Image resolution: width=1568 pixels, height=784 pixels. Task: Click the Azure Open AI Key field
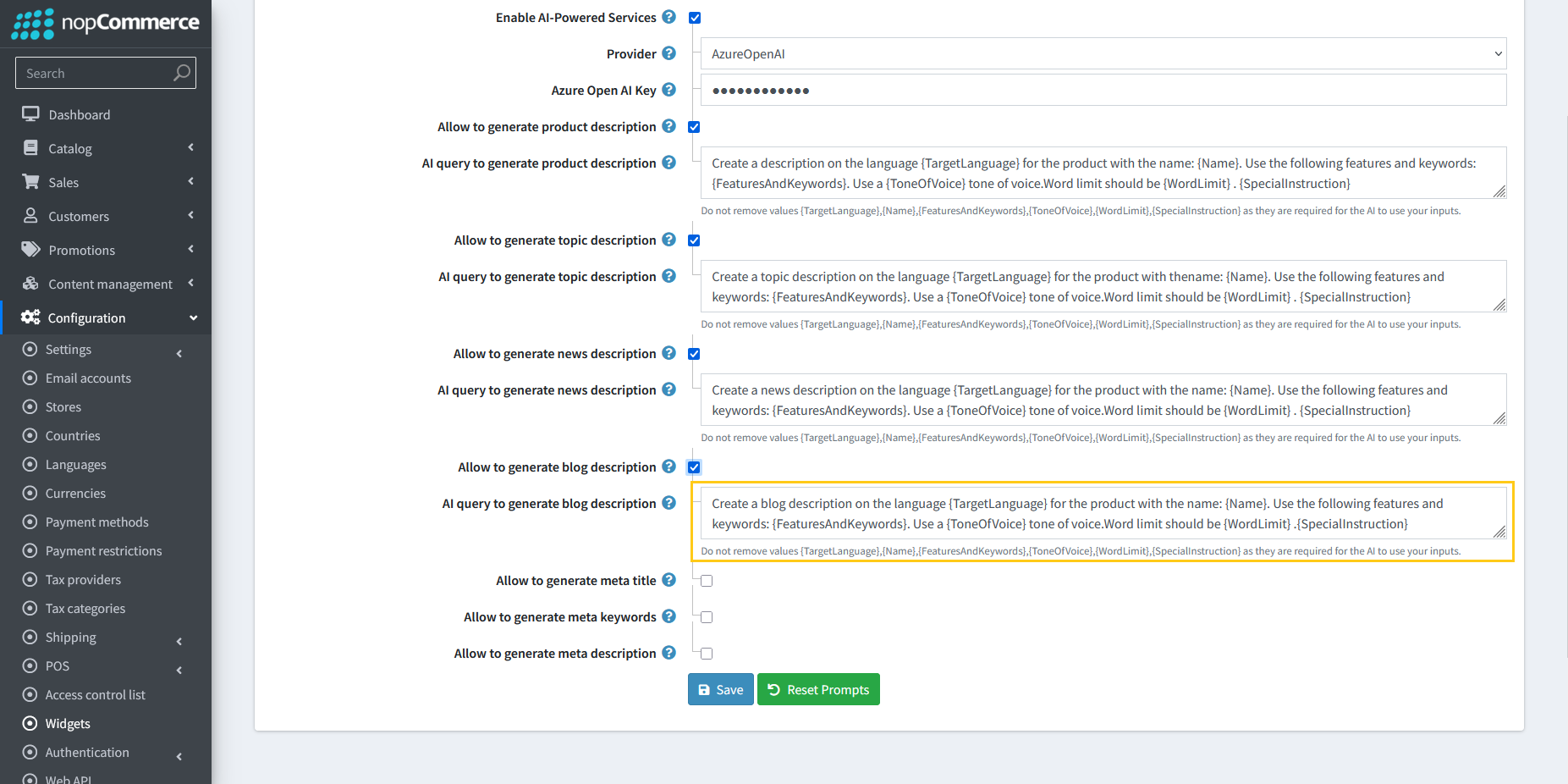pyautogui.click(x=1100, y=90)
